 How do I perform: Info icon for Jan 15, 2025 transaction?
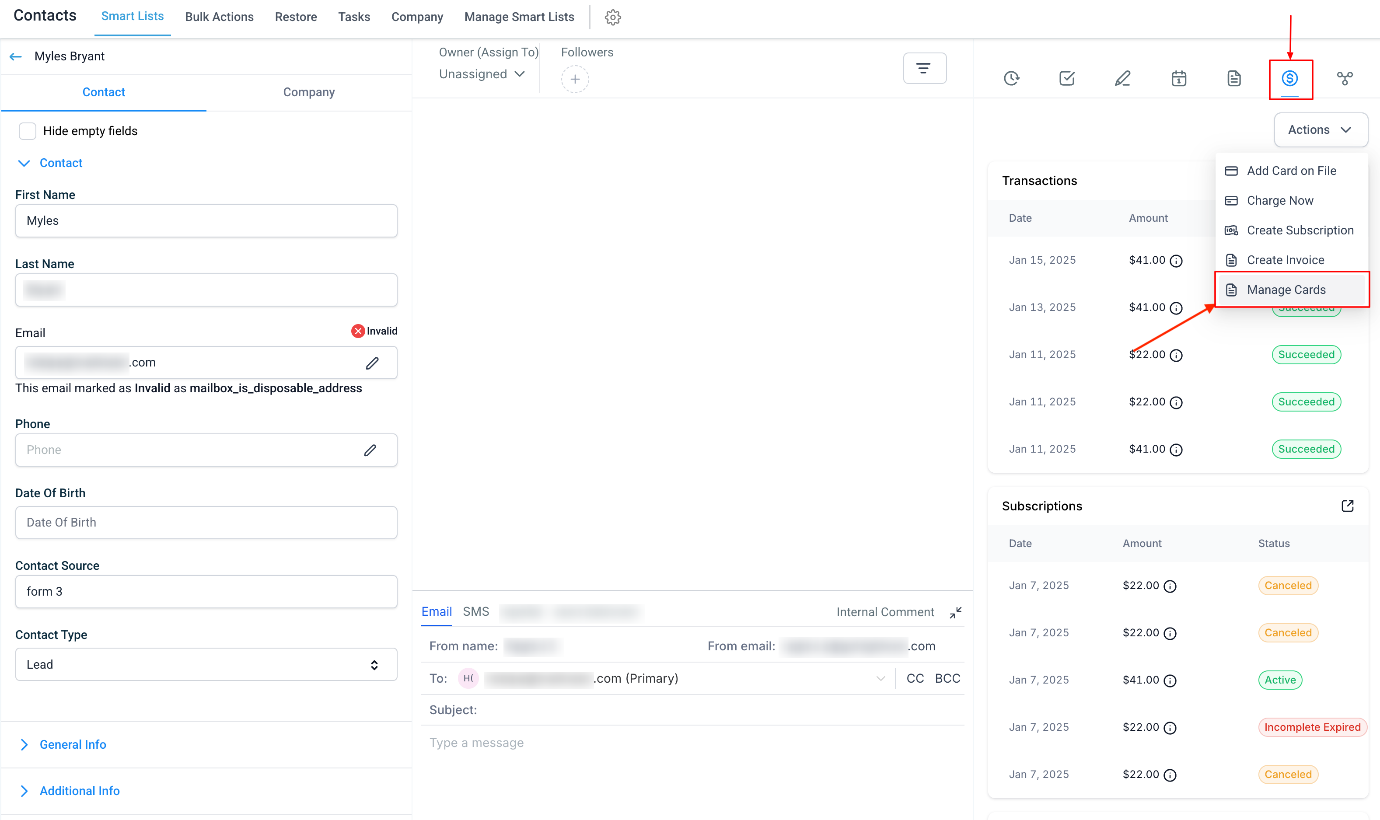tap(1176, 261)
